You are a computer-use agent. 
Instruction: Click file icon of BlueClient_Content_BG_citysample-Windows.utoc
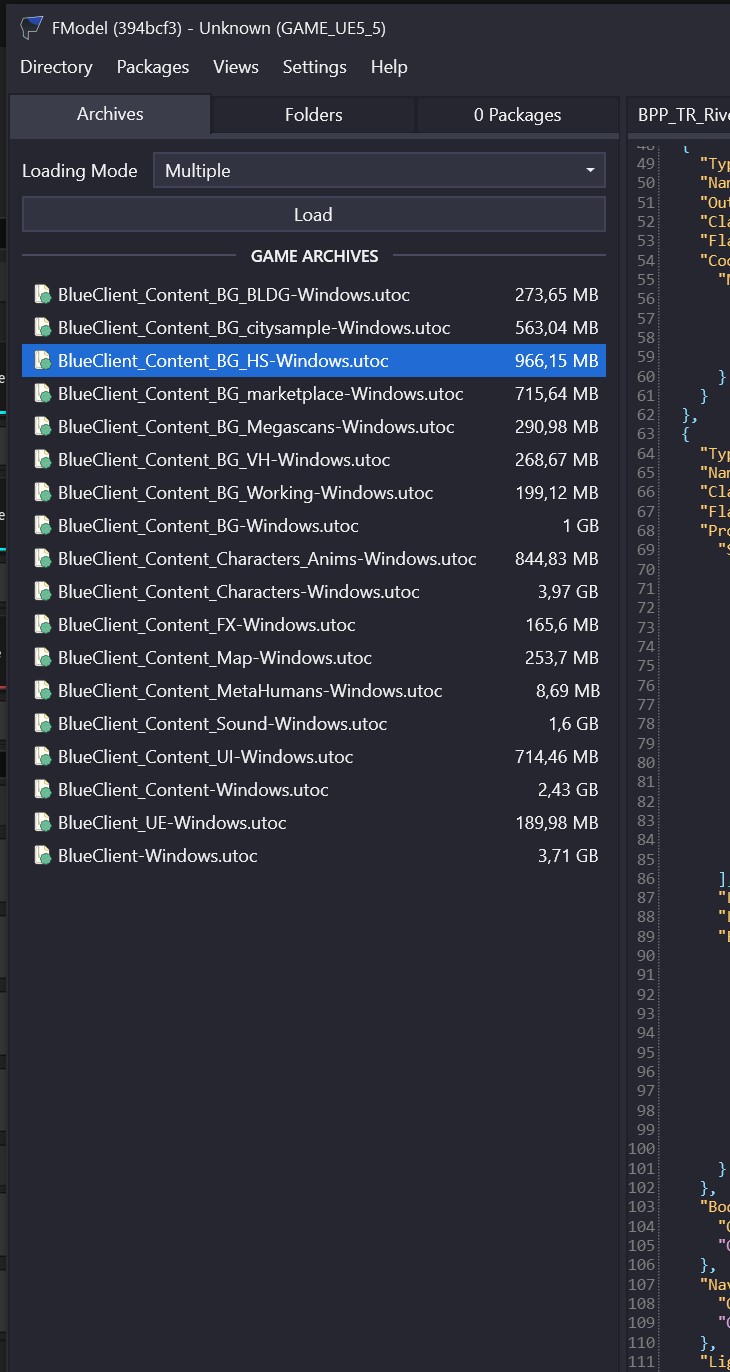click(42, 328)
